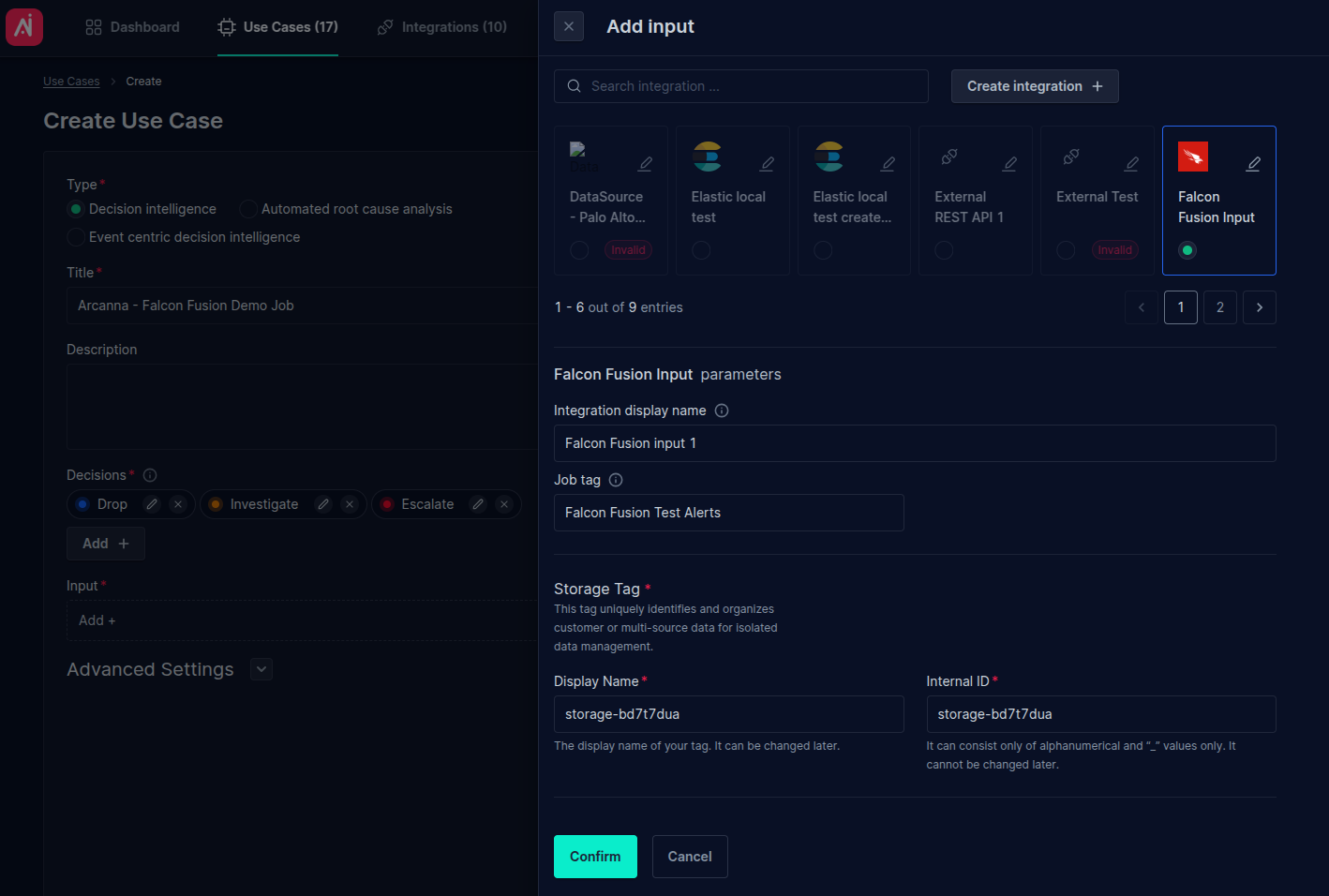Viewport: 1329px width, 896px height.
Task: Select the Falcon Fusion Input radio button
Action: click(x=1187, y=250)
